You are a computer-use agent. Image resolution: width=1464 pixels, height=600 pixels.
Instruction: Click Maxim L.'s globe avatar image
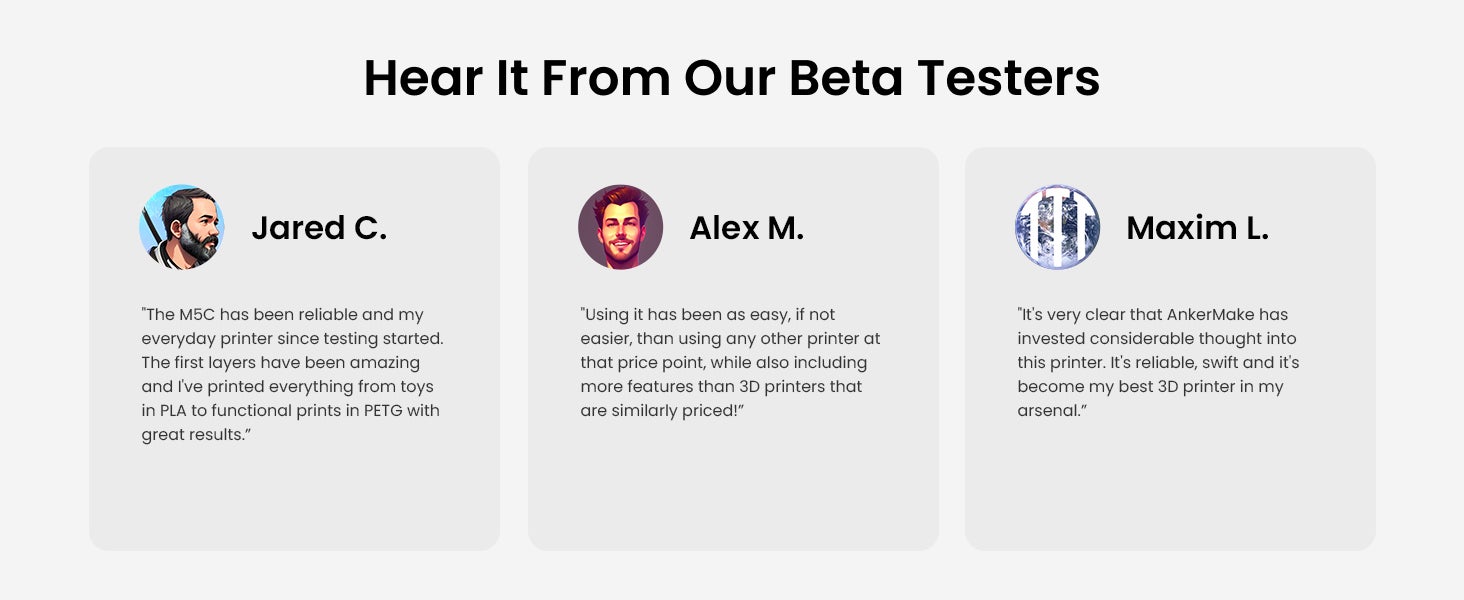[1057, 227]
